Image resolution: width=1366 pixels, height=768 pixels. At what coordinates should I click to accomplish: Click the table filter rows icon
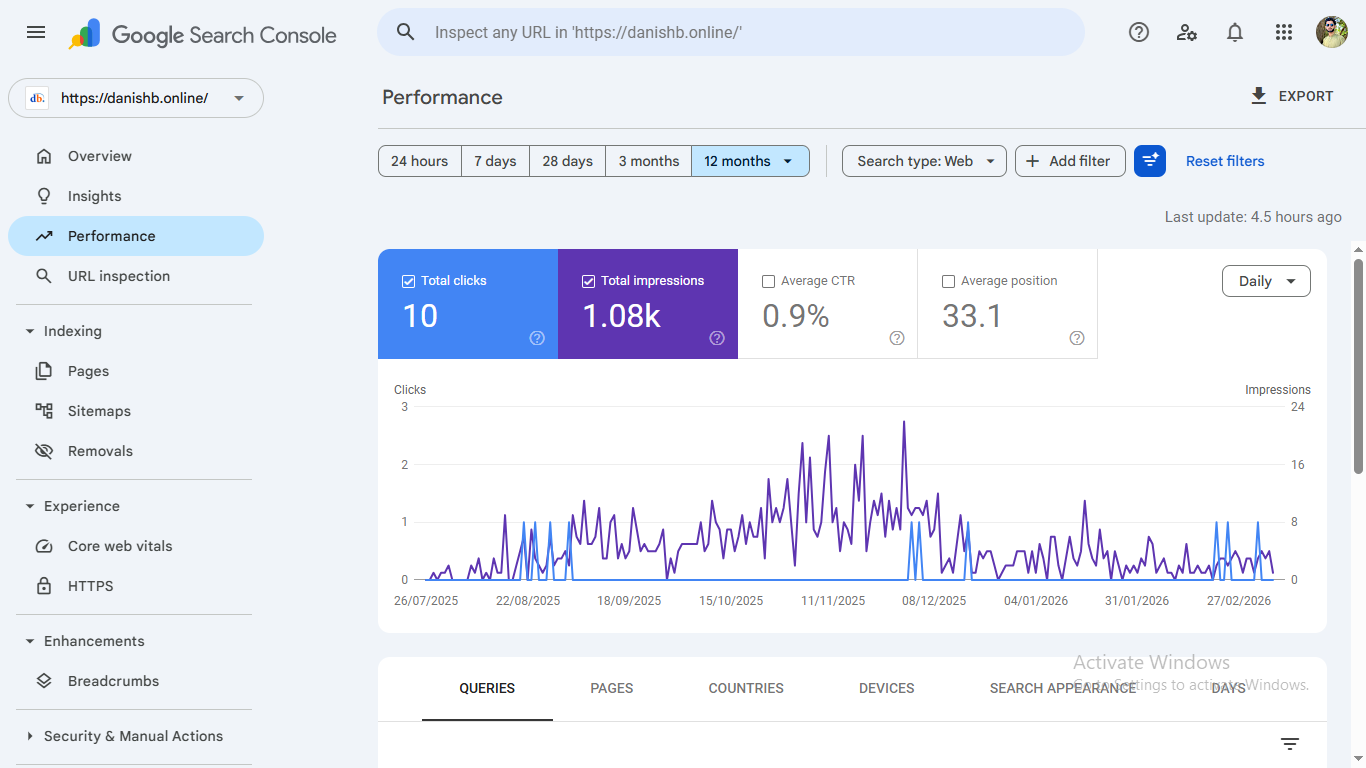tap(1290, 744)
